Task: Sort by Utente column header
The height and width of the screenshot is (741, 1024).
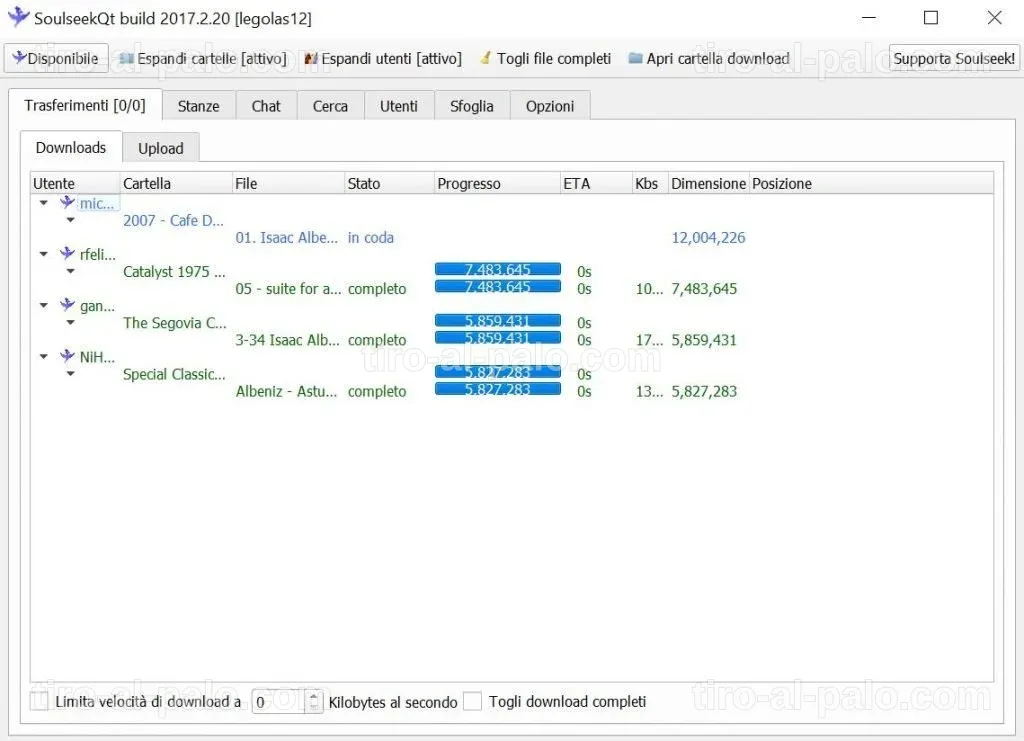Action: [75, 183]
